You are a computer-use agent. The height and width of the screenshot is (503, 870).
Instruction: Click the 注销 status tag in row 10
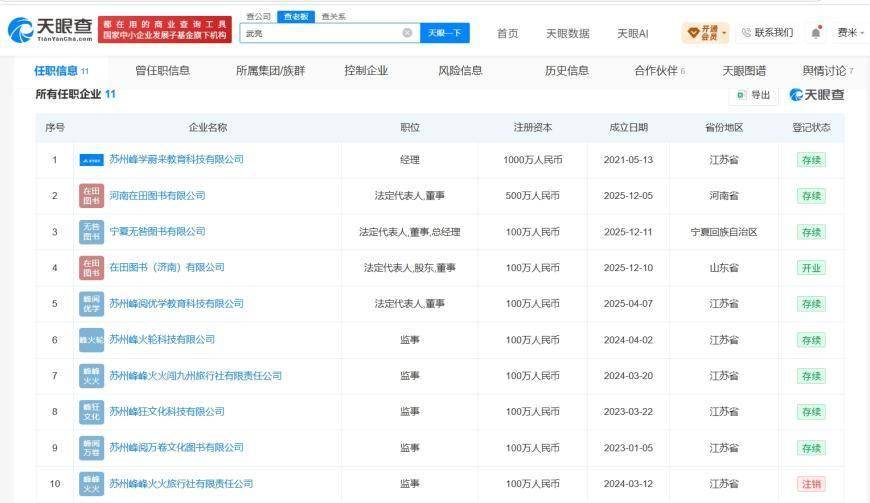point(811,484)
